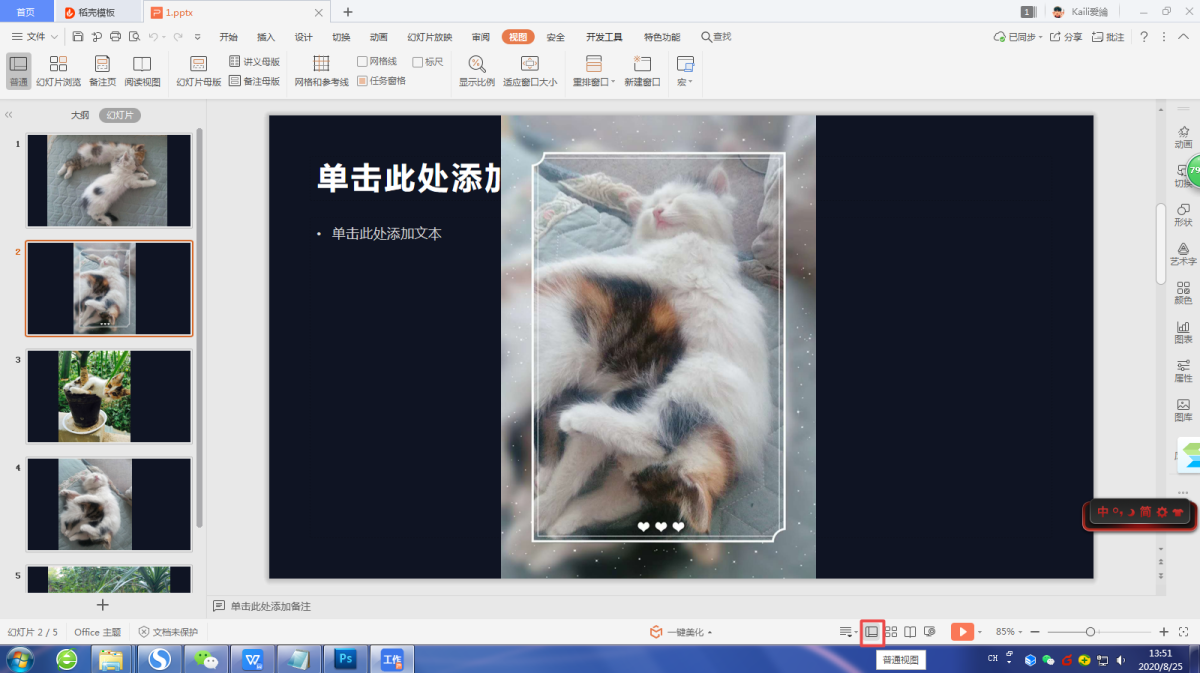This screenshot has height=673, width=1200.
Task: Open the WordArt (艺术字) sidebar panel
Action: [x=1183, y=251]
